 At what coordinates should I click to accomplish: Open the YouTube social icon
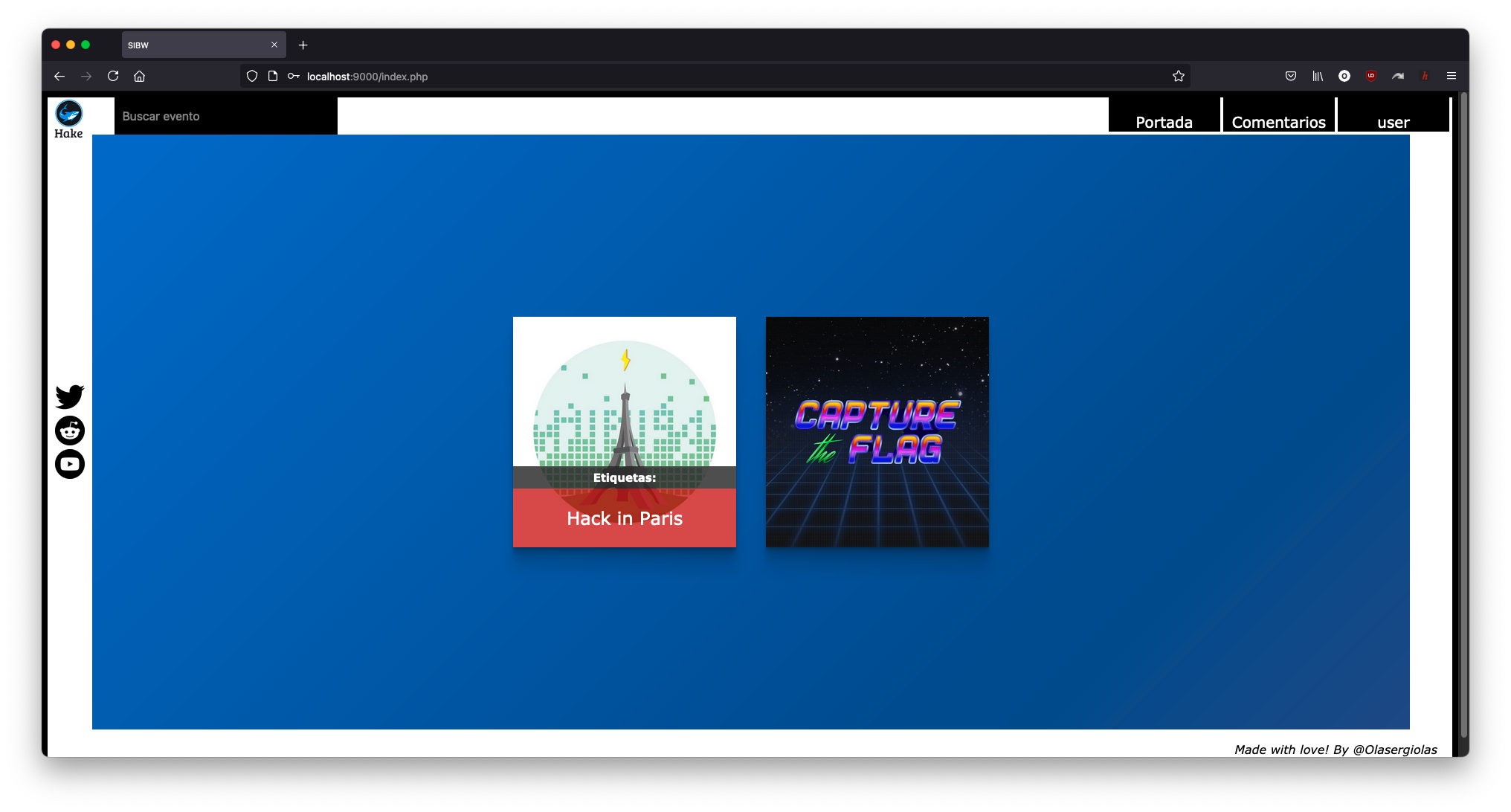70,464
